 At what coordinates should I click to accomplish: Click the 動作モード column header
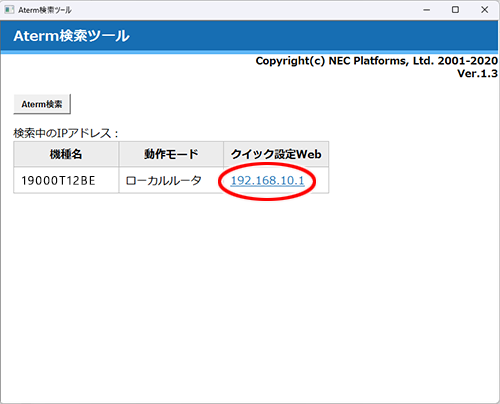[x=171, y=154]
